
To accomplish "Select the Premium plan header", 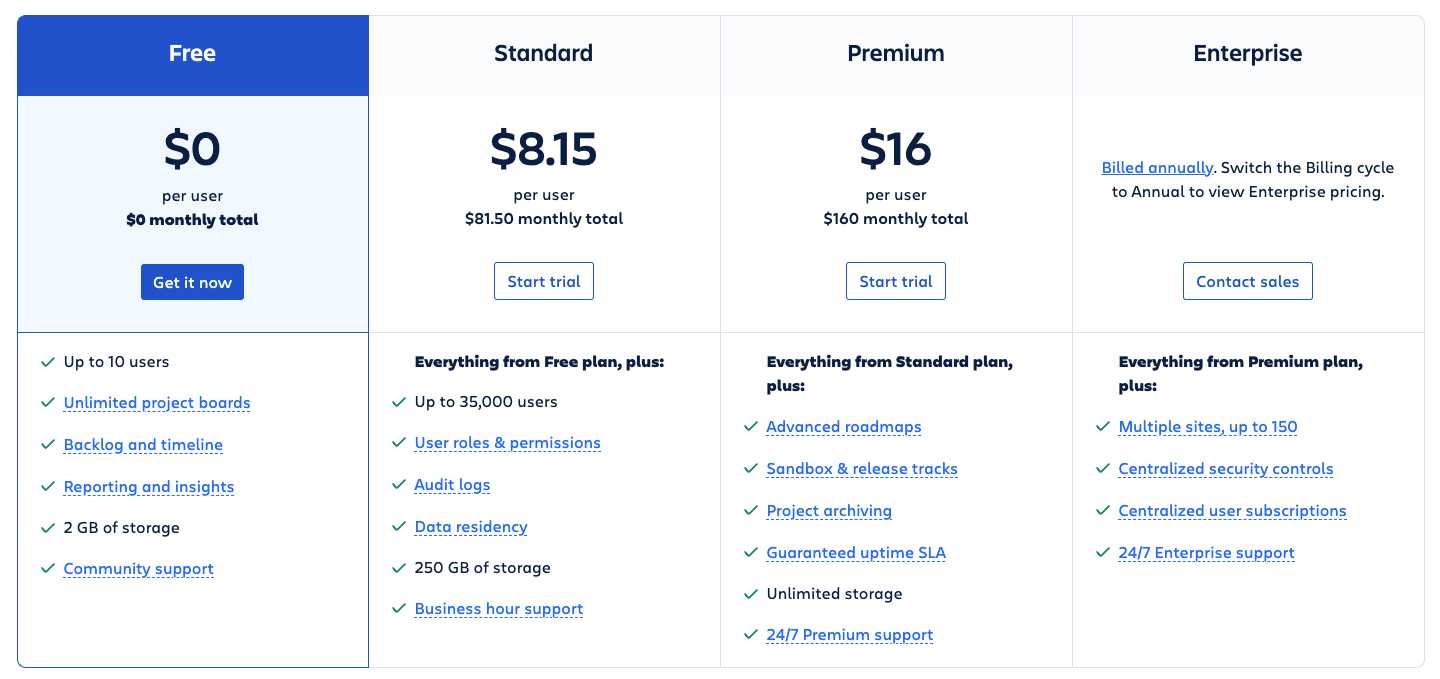I will pos(895,54).
